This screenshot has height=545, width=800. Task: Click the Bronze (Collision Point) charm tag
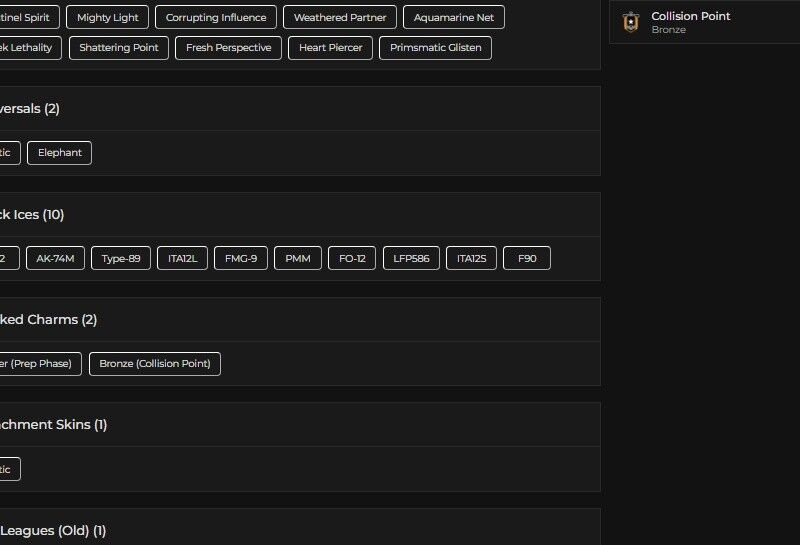pyautogui.click(x=155, y=364)
